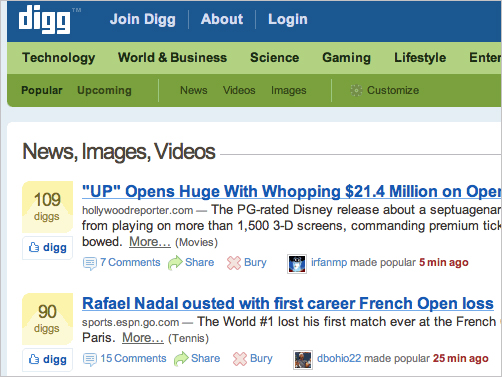Viewport: 502px width, 377px height.
Task: Click thumbs-up icon under 109 diggs
Action: (x=34, y=247)
